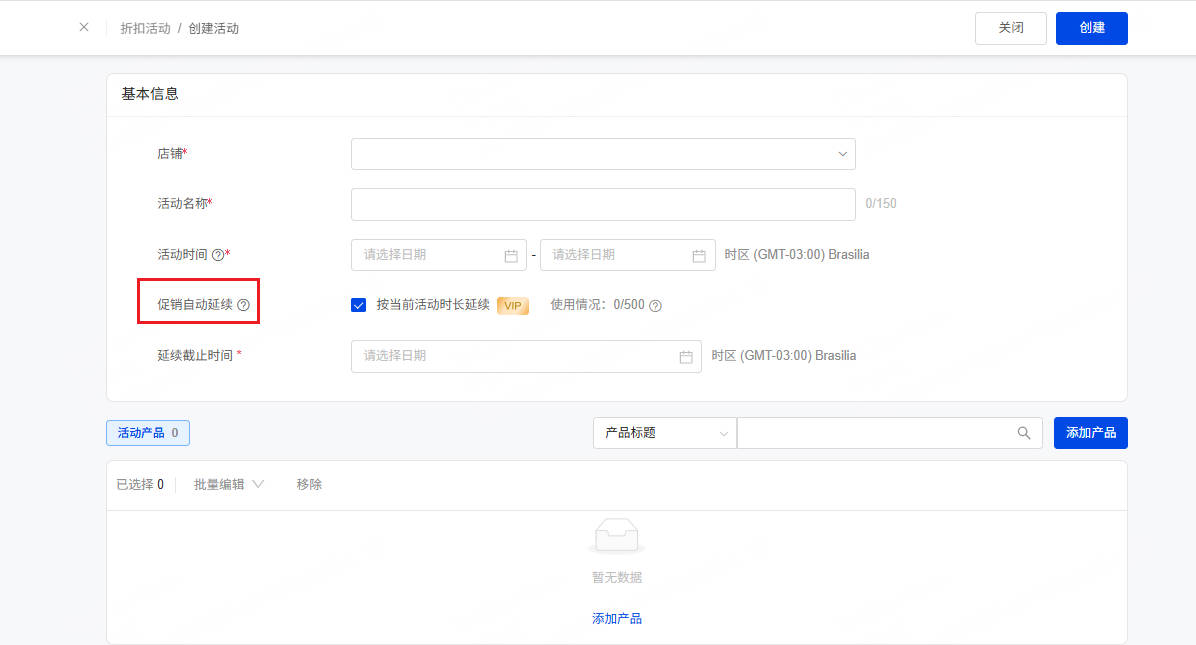The image size is (1196, 645).
Task: Click the X icon beside the breadcrumb
Action: point(84,28)
